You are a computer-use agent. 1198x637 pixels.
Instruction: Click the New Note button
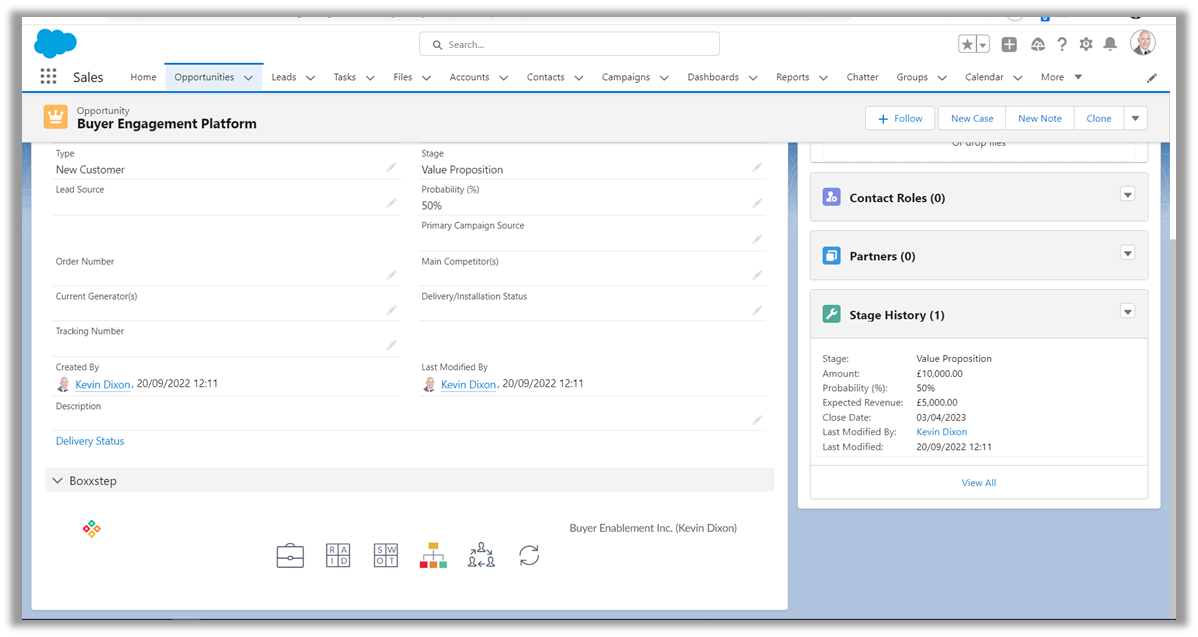pos(1040,118)
